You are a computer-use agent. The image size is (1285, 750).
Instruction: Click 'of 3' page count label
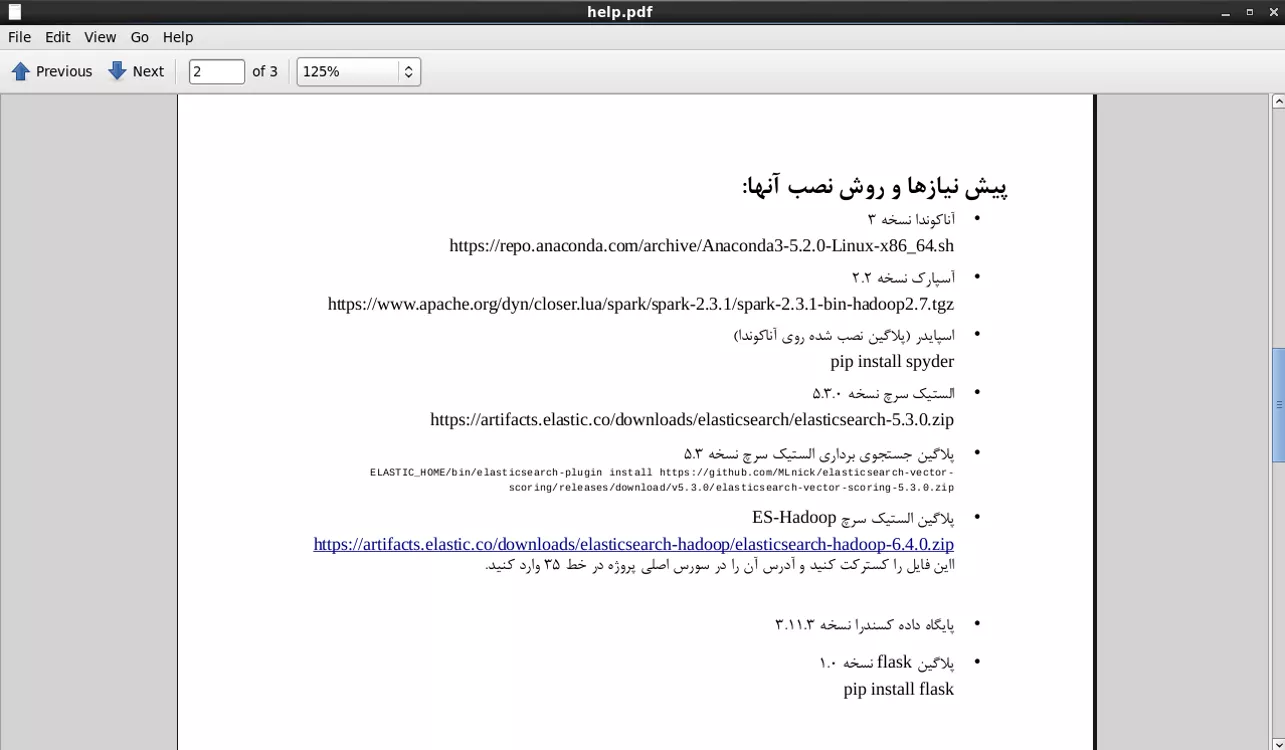[265, 71]
